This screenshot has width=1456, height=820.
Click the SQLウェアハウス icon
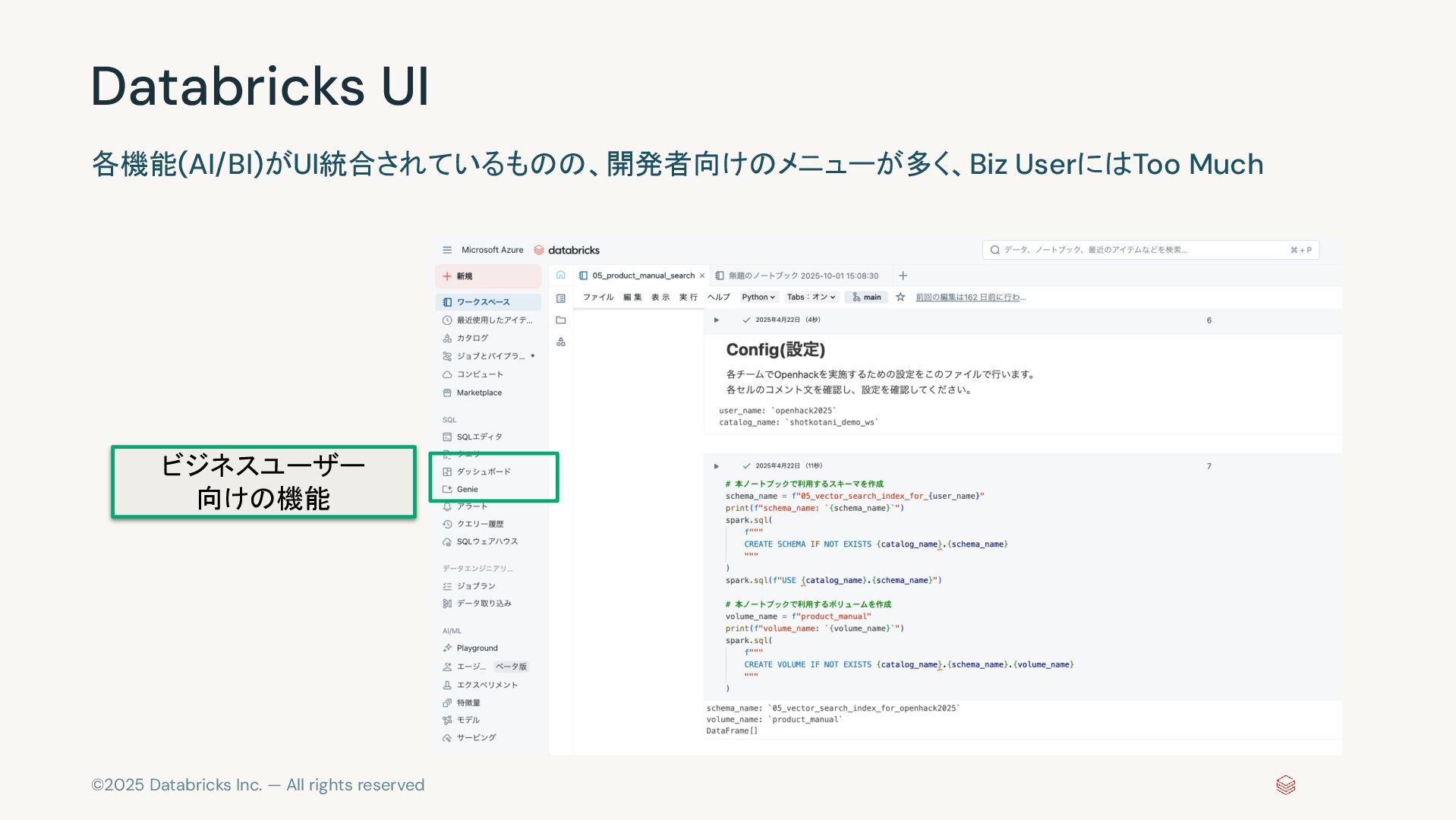[447, 541]
